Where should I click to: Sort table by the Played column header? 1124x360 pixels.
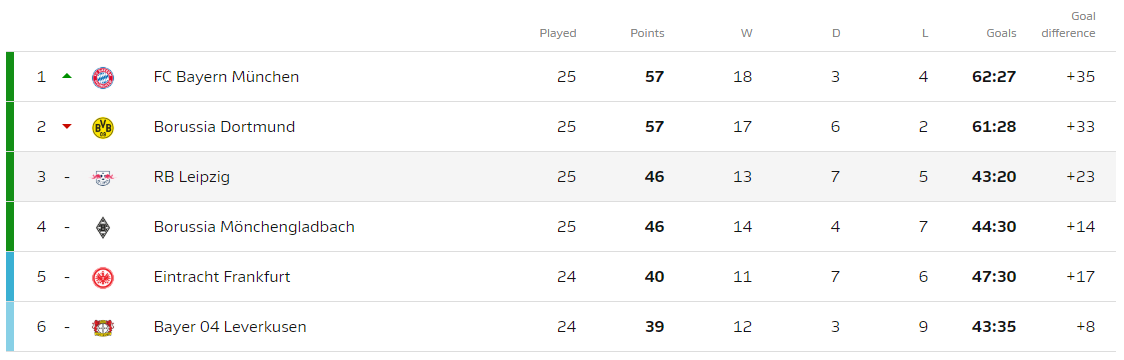point(558,33)
